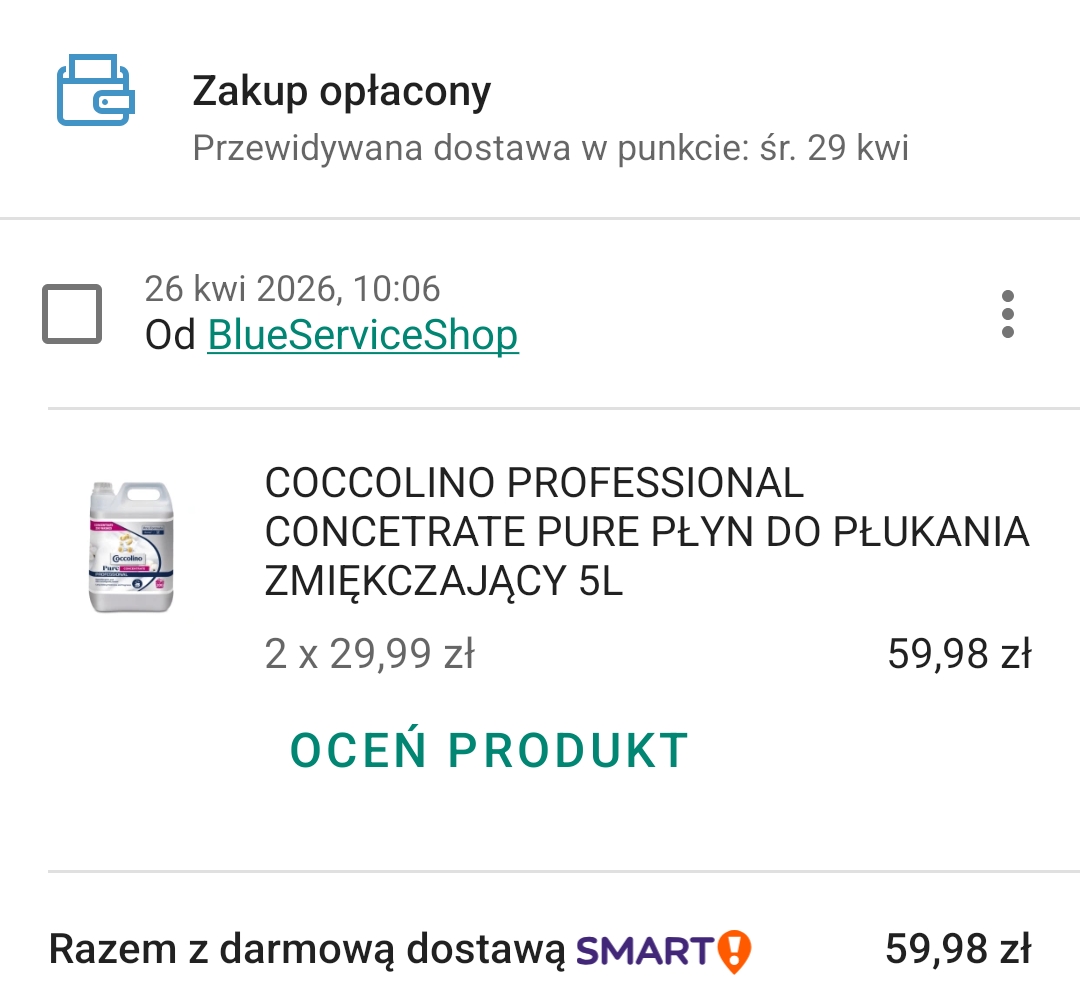Image resolution: width=1080 pixels, height=1005 pixels.
Task: Click the 10:06 purchase time stamp
Action: point(397,289)
